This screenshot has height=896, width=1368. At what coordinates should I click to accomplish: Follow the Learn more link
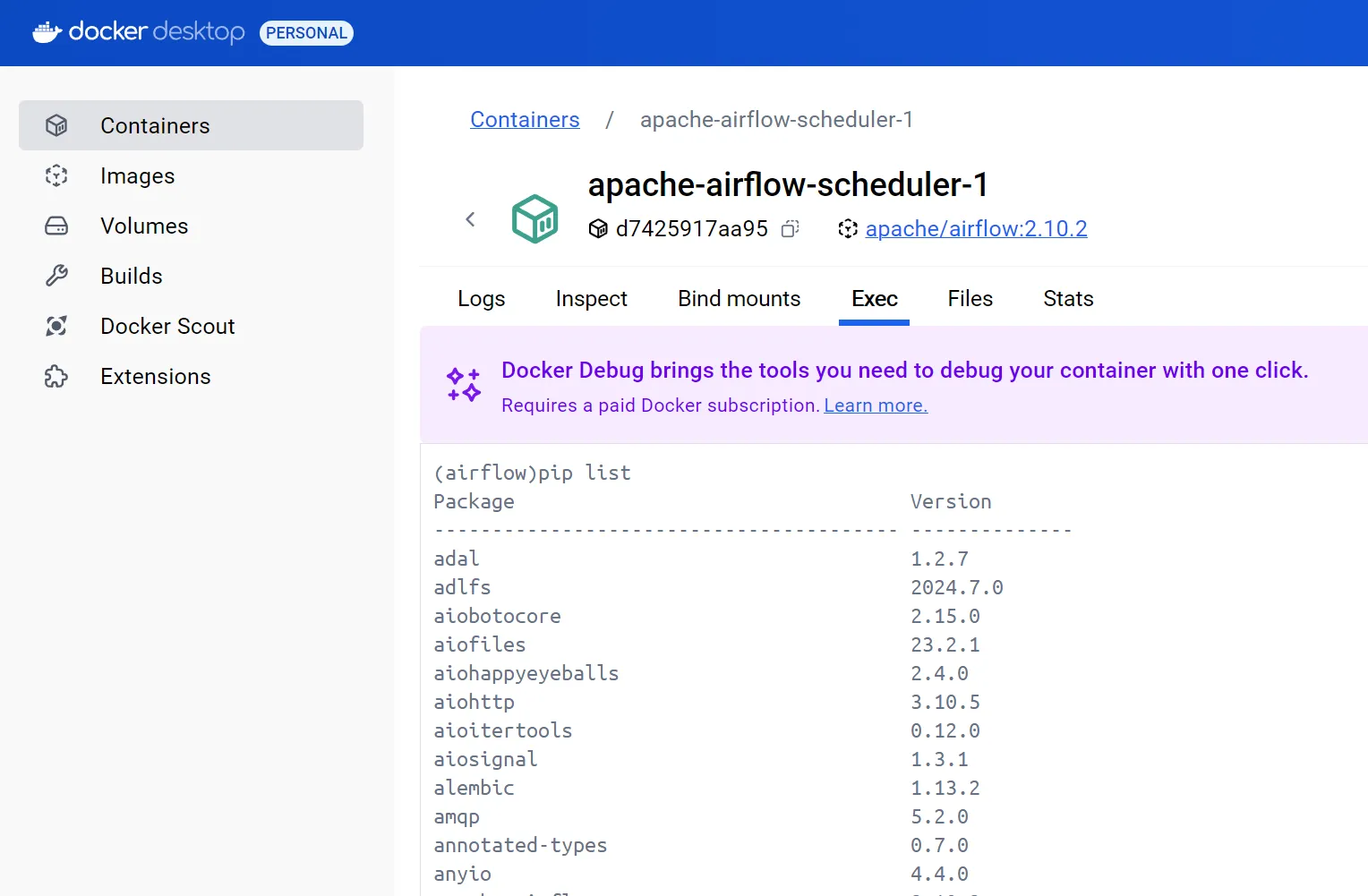875,405
